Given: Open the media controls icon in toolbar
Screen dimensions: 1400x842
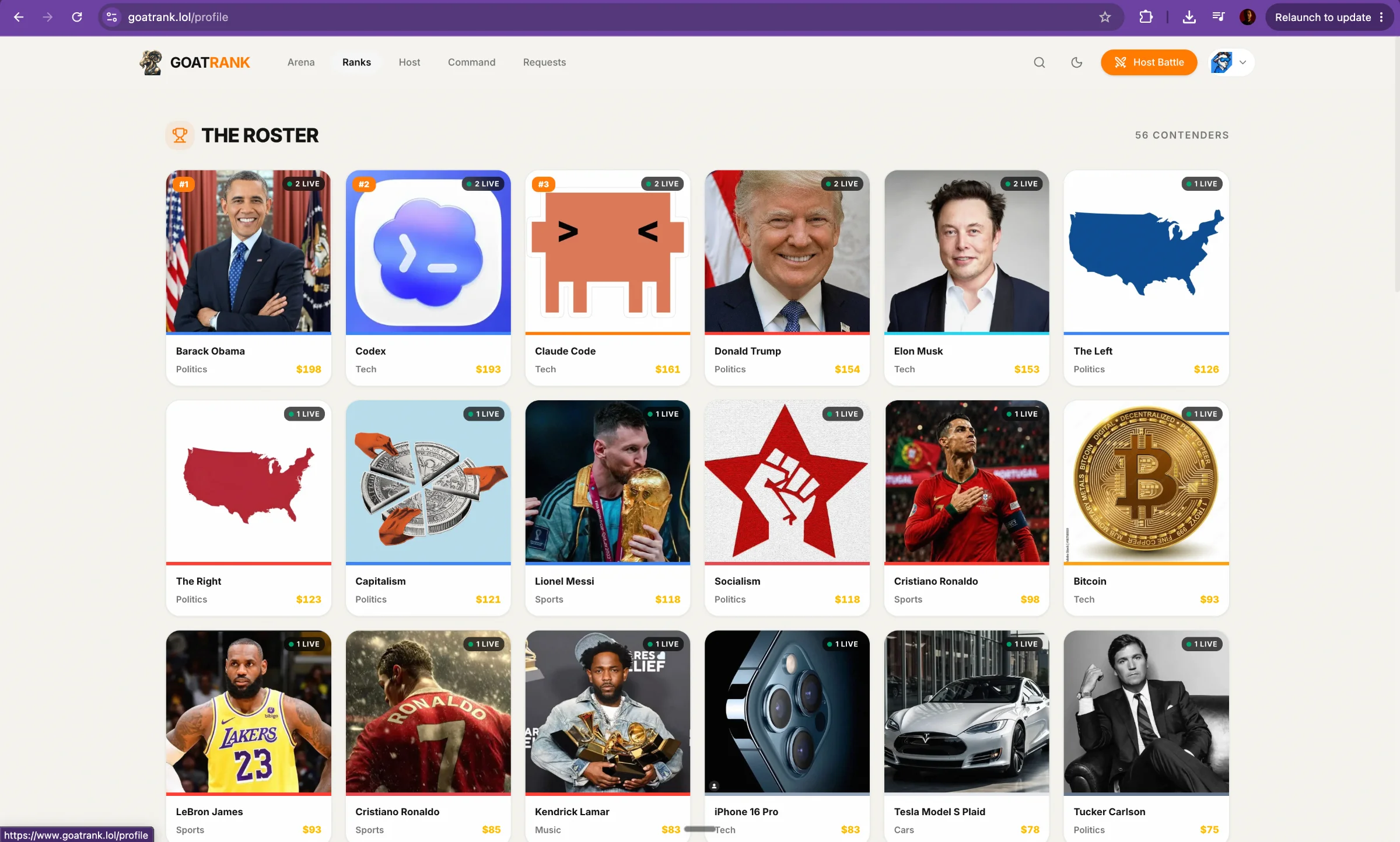Looking at the screenshot, I should pyautogui.click(x=1218, y=17).
